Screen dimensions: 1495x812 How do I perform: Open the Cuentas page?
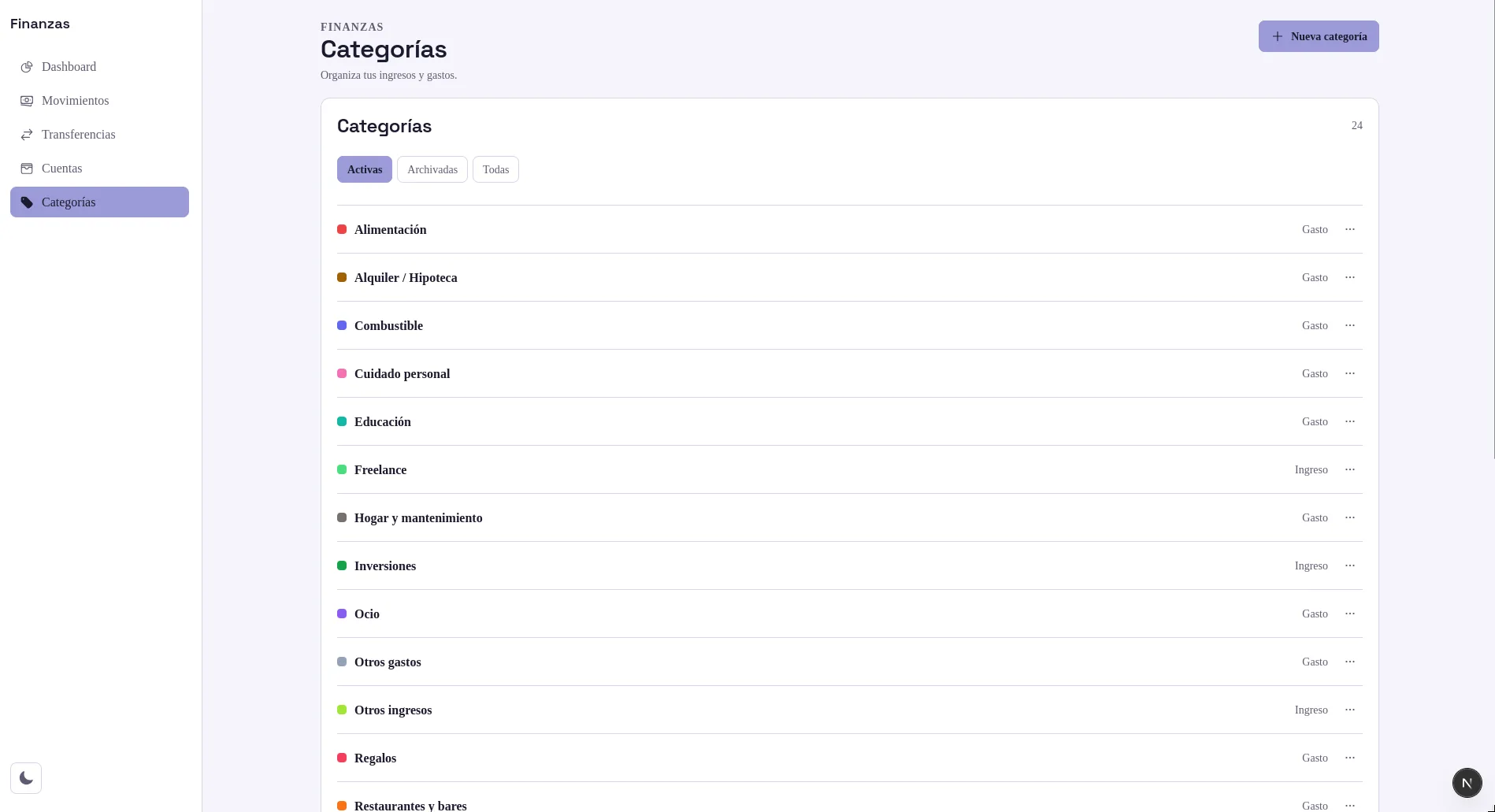coord(99,169)
